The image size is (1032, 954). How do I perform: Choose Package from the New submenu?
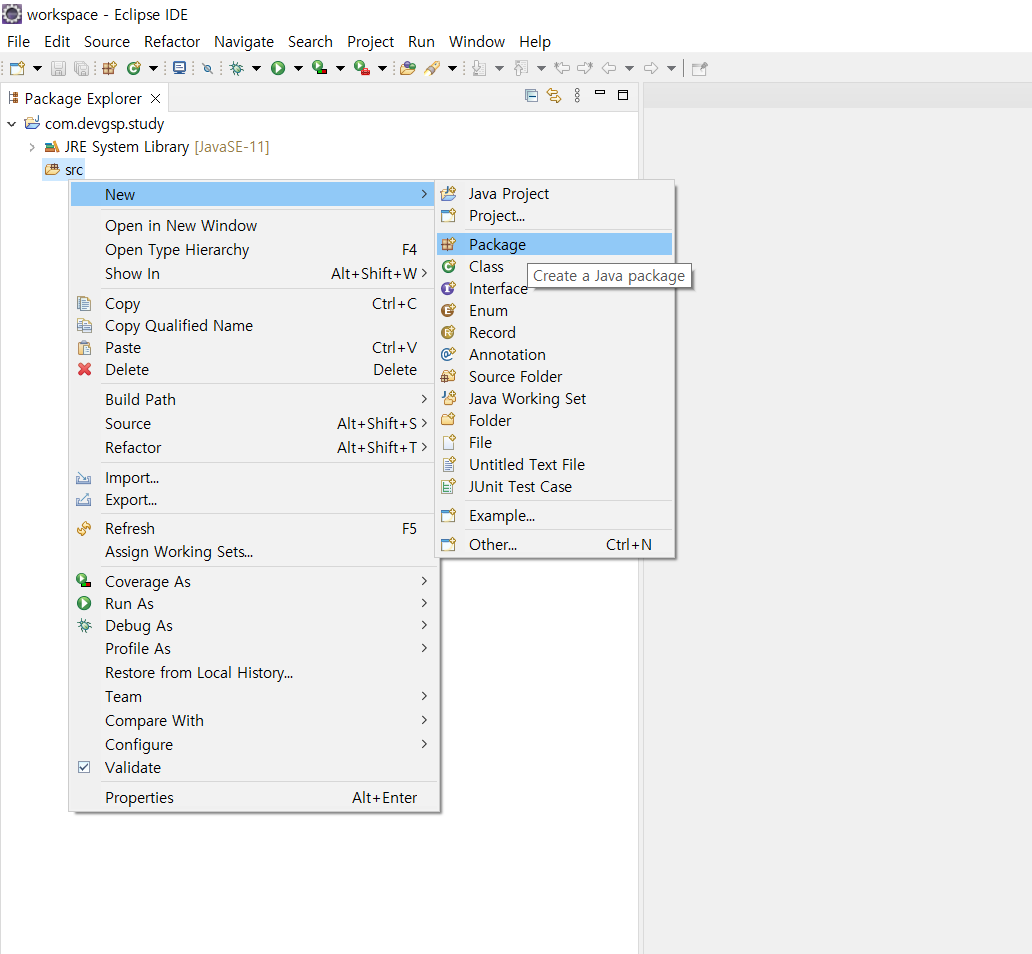554,244
